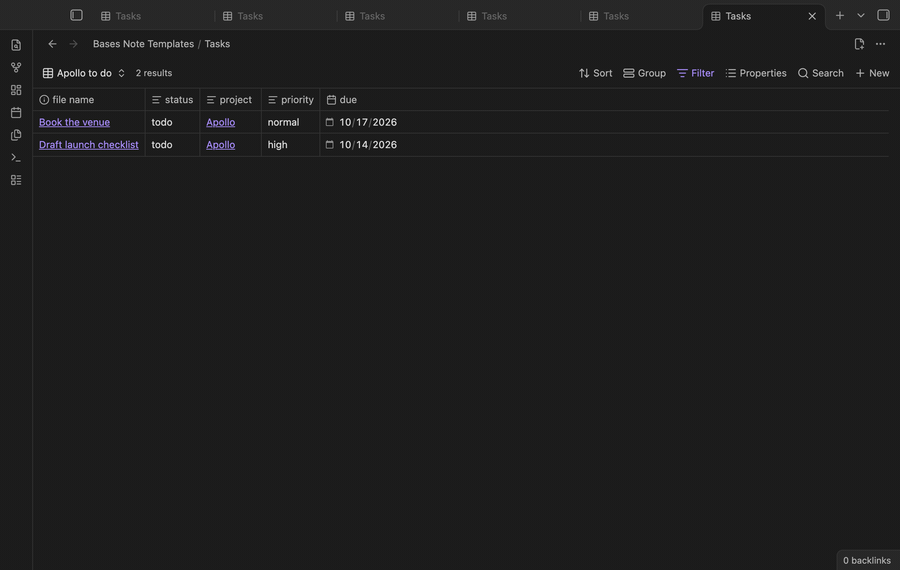
Task: Click 0 backlinks in status bar
Action: (867, 560)
